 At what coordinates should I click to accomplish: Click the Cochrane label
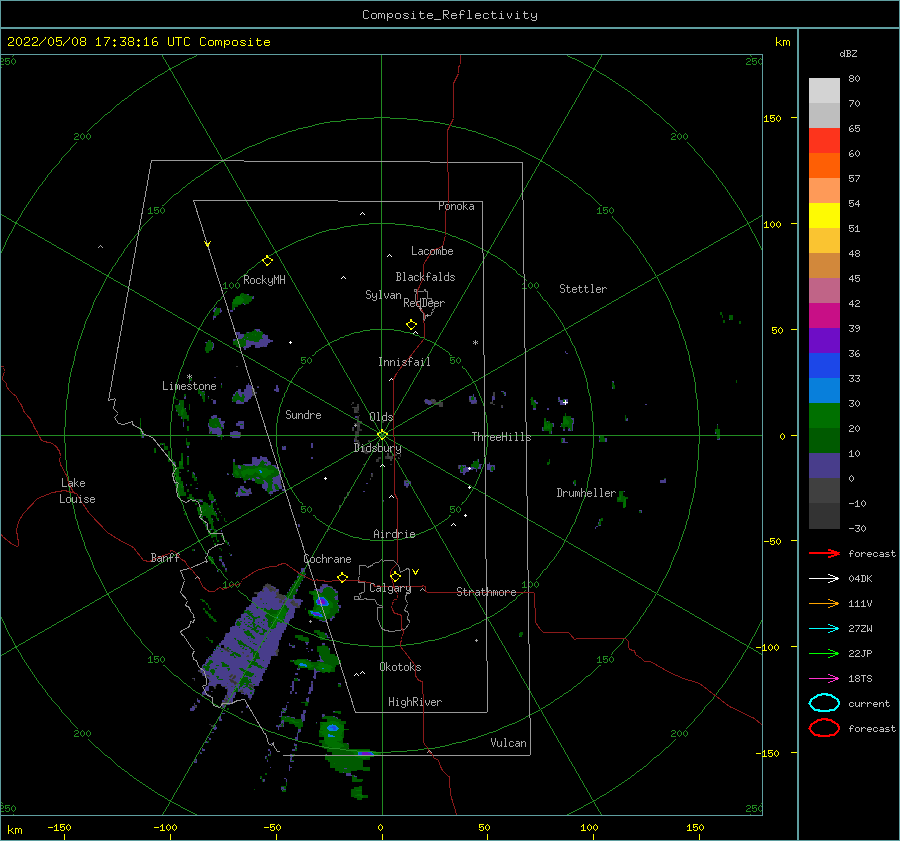click(x=327, y=559)
